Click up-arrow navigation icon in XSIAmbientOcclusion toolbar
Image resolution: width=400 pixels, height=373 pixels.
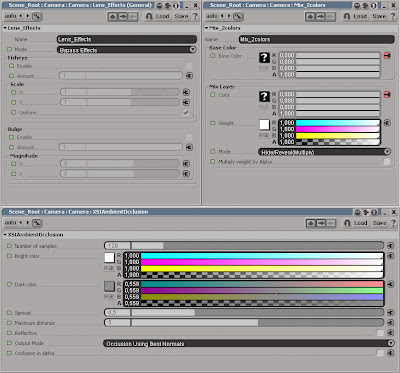point(311,223)
